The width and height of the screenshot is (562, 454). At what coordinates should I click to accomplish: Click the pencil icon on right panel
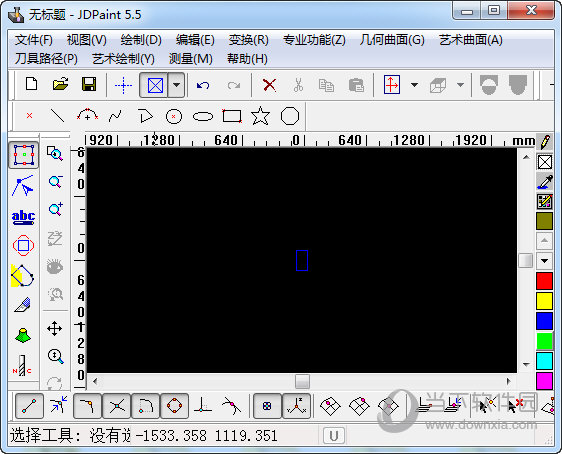tap(544, 142)
